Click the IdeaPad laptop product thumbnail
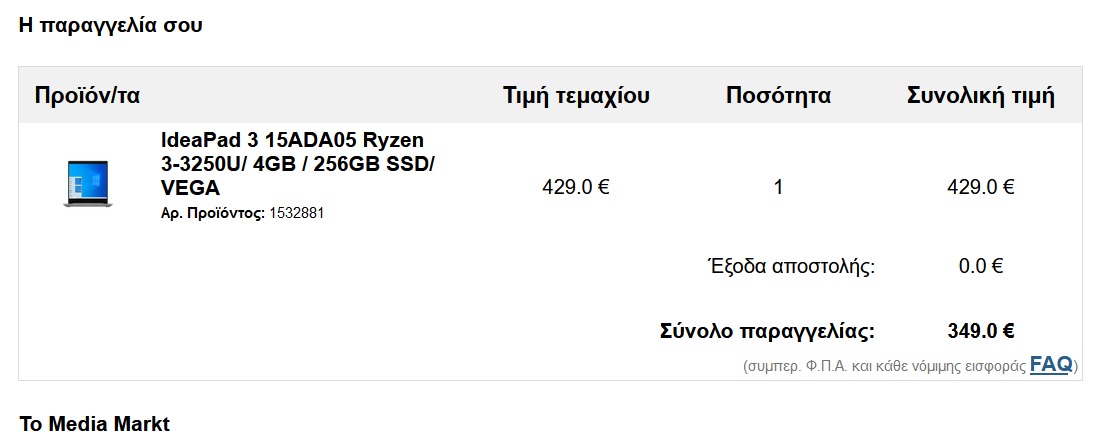The height and width of the screenshot is (440, 1111). coord(88,183)
